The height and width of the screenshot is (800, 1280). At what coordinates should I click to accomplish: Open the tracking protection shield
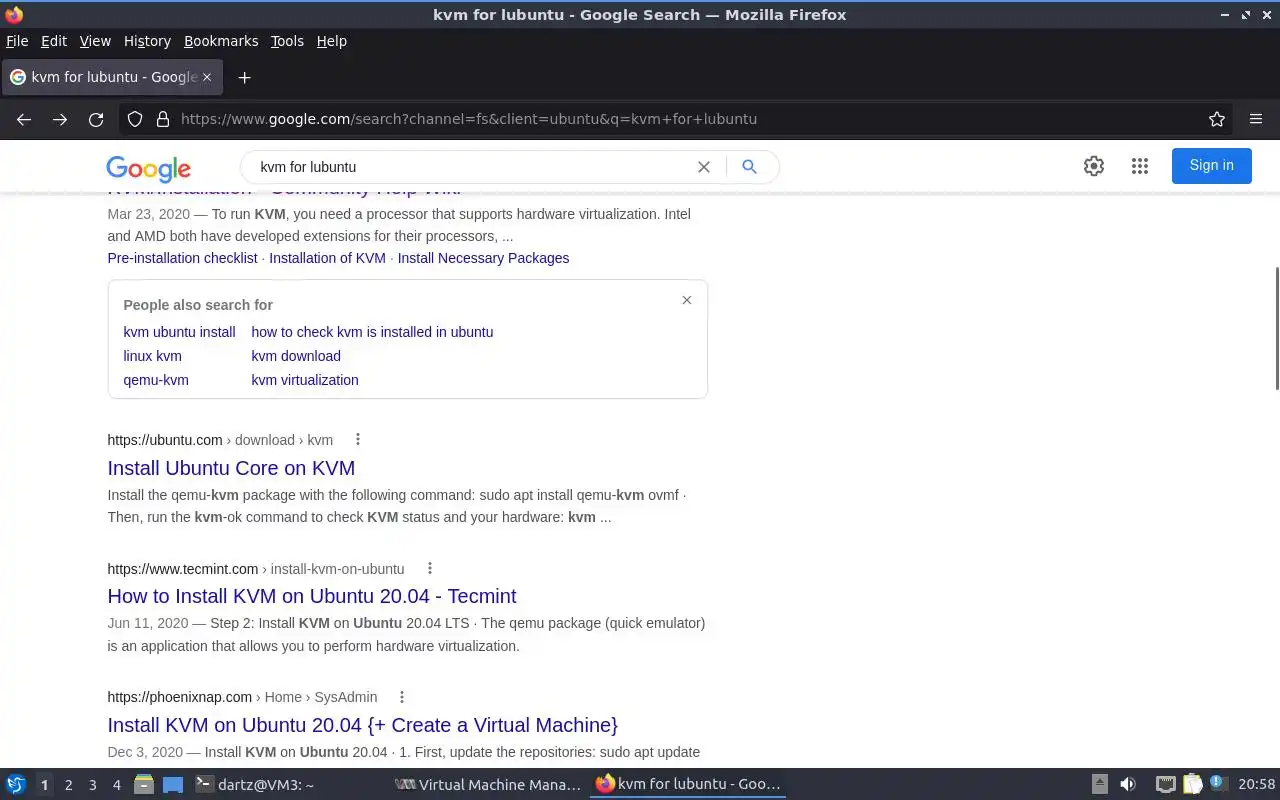pyautogui.click(x=135, y=119)
